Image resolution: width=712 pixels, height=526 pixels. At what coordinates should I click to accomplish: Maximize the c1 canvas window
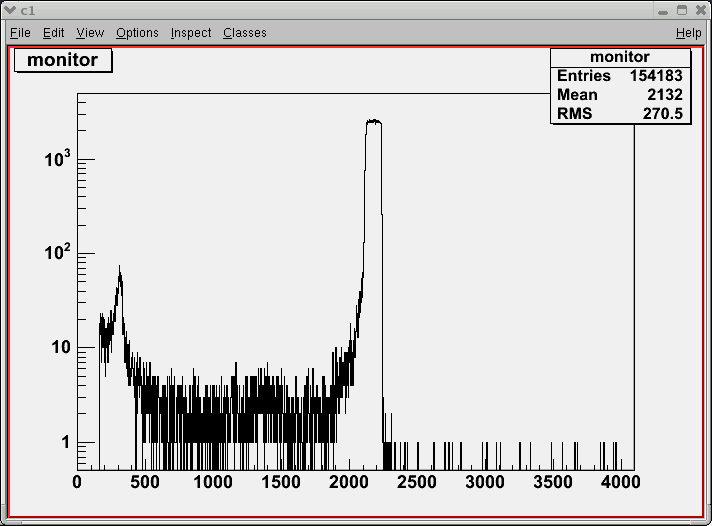(682, 10)
